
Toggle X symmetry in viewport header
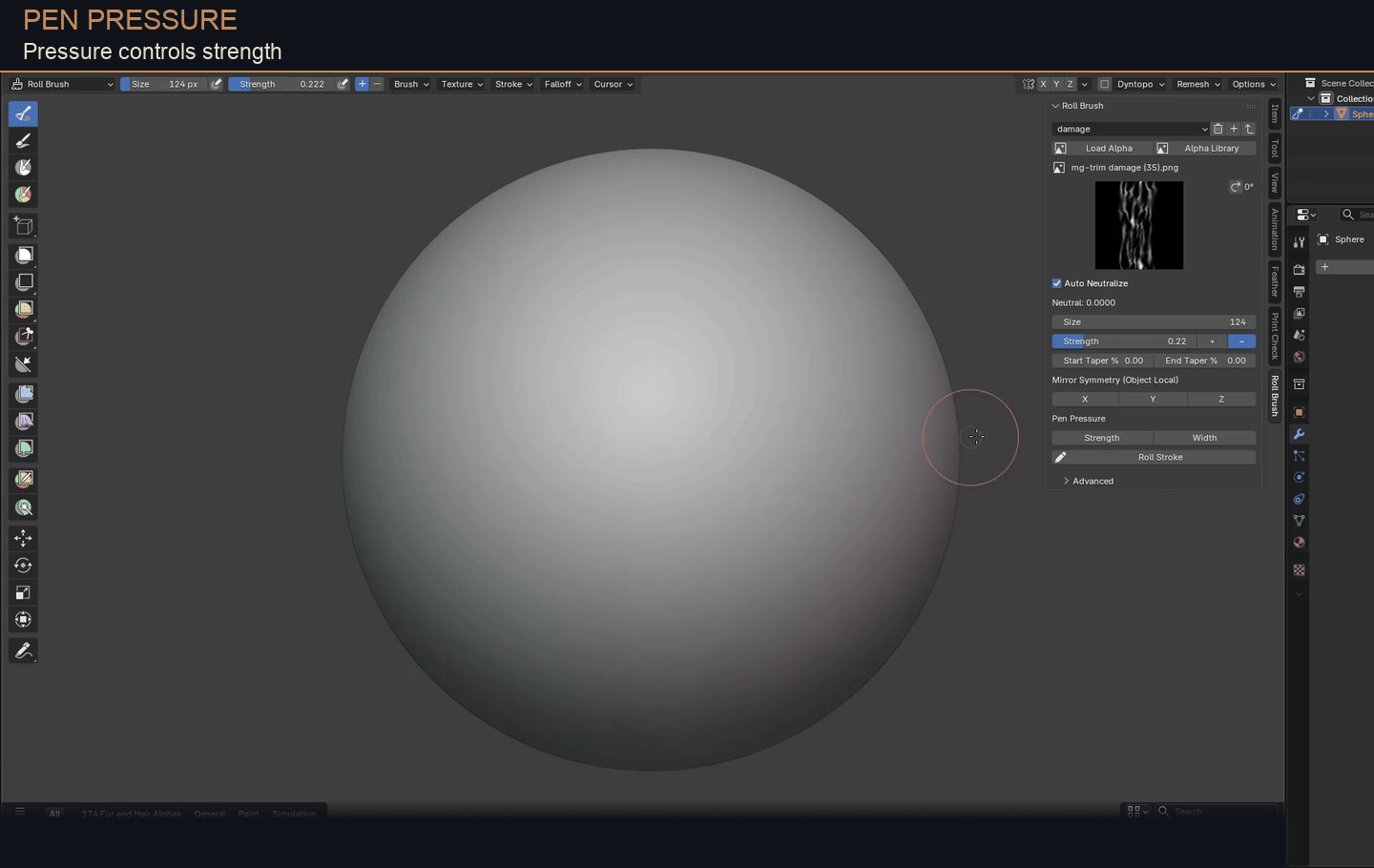click(1043, 84)
